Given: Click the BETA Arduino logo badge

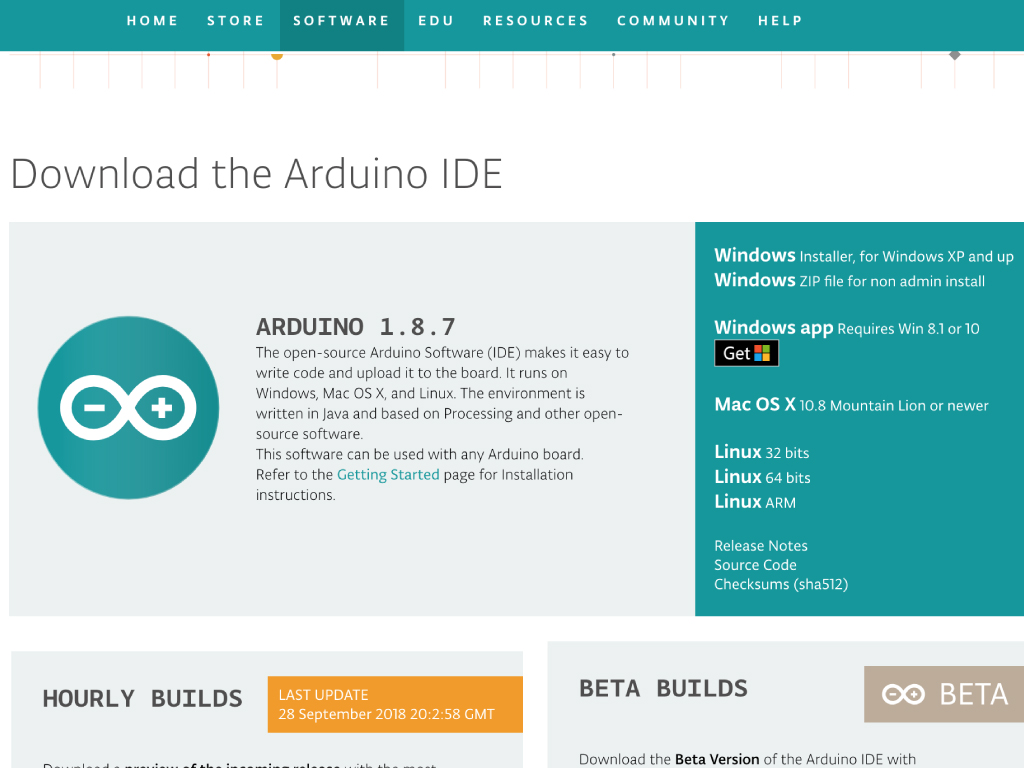Looking at the screenshot, I should point(944,694).
